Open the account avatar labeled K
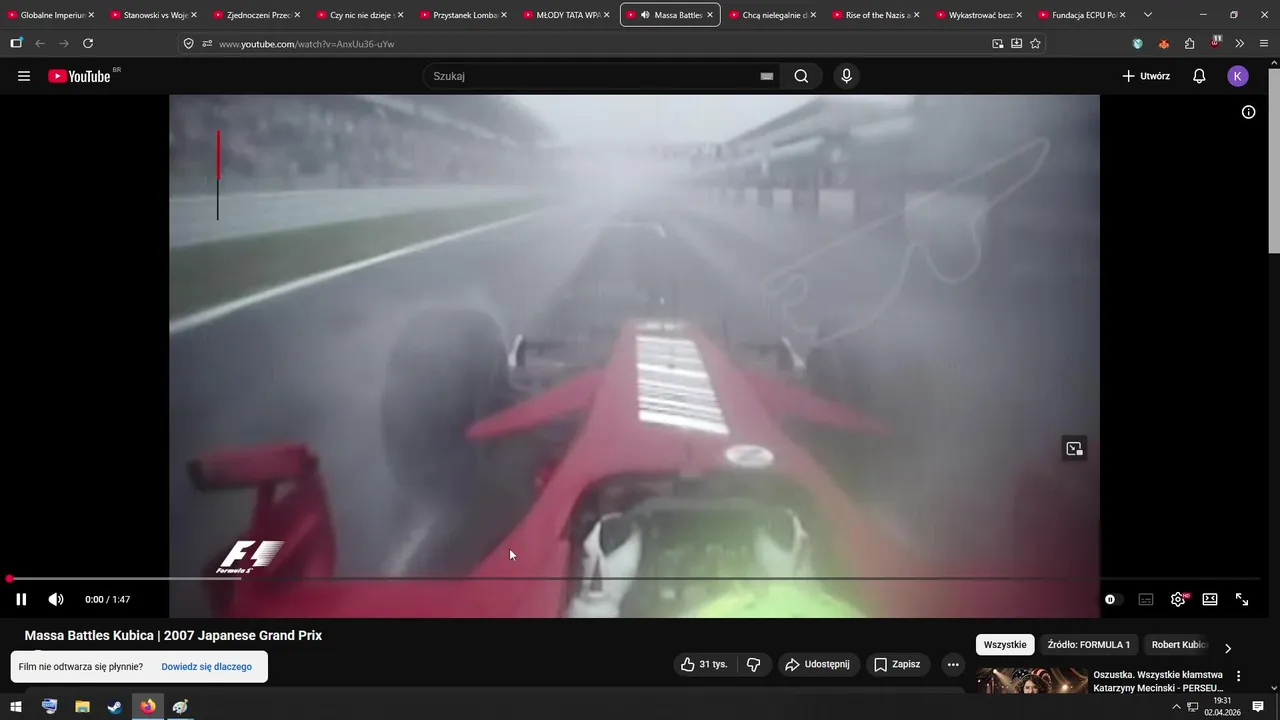Screen dimensions: 1280x720 (1238, 76)
